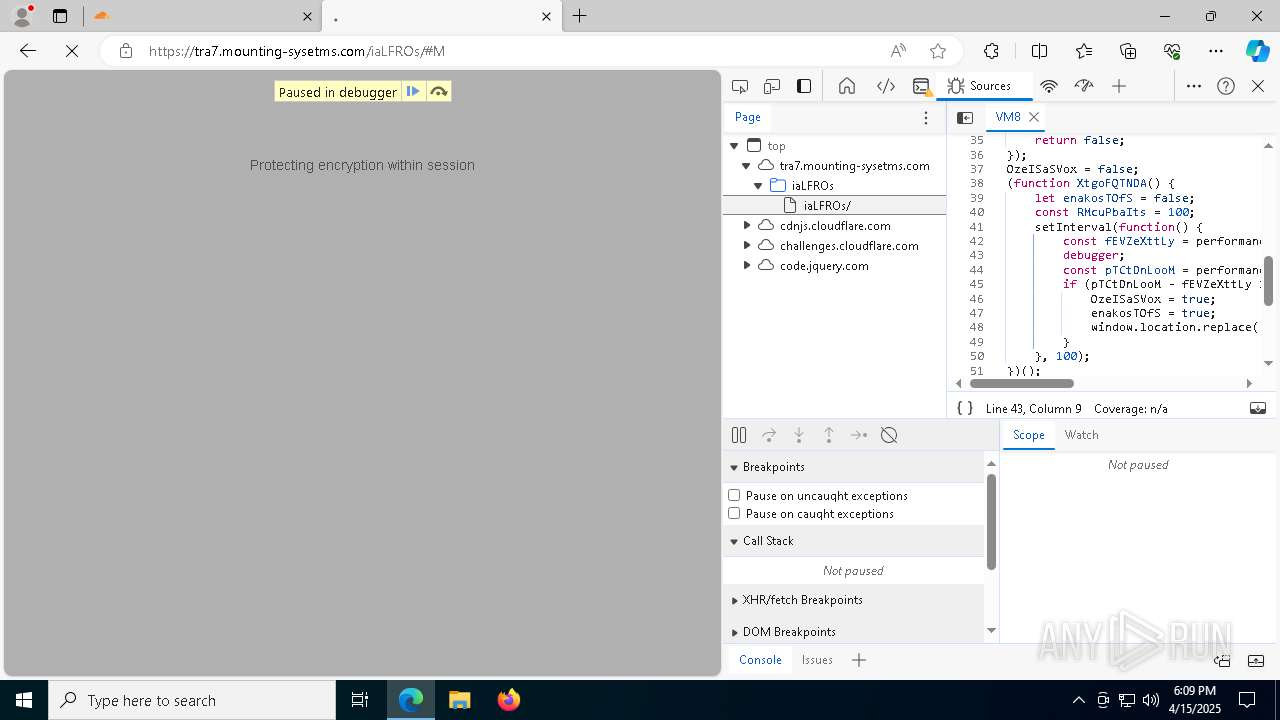Toggle the DevTools activity bar dock icon
This screenshot has width=1280, height=720.
pyautogui.click(x=804, y=86)
